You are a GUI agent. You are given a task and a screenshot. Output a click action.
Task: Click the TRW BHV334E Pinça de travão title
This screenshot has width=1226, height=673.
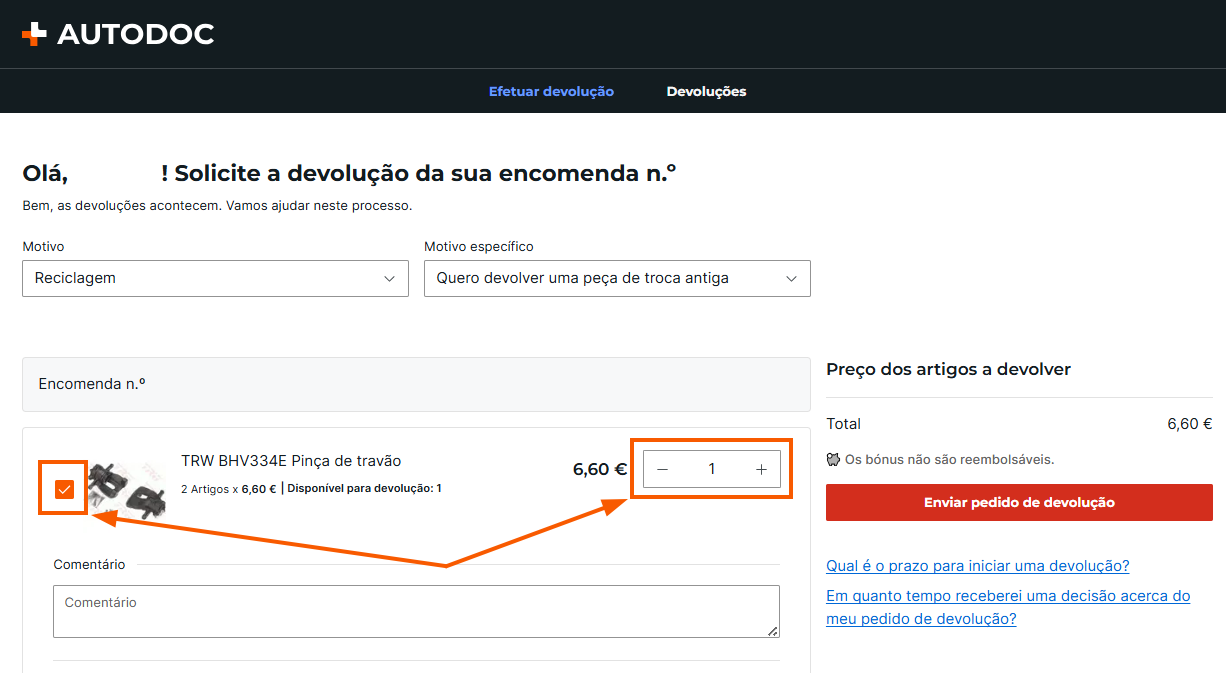[291, 461]
